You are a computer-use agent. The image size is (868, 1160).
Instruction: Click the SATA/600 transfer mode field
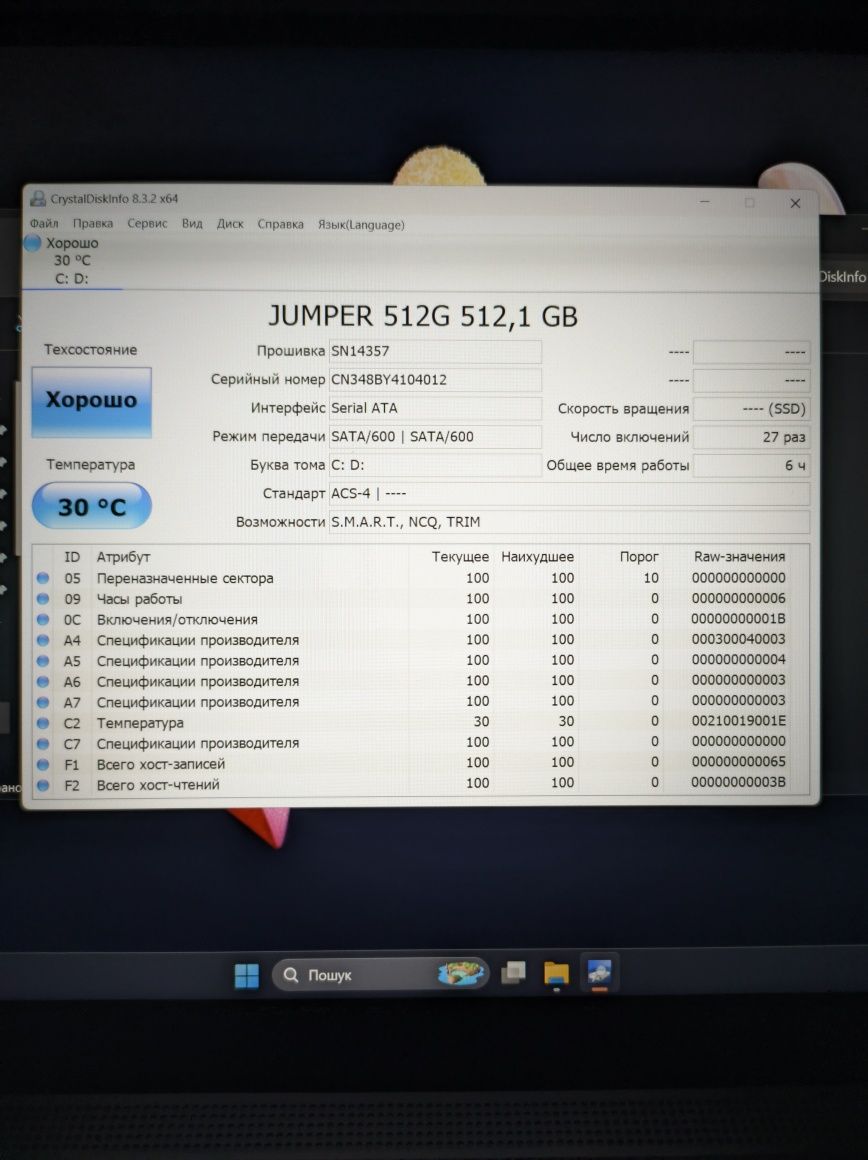click(x=435, y=436)
